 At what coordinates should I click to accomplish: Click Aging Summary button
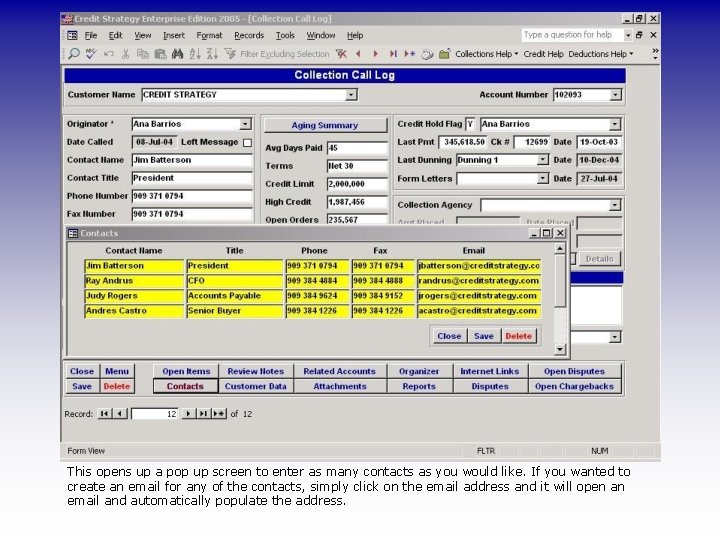click(x=325, y=125)
